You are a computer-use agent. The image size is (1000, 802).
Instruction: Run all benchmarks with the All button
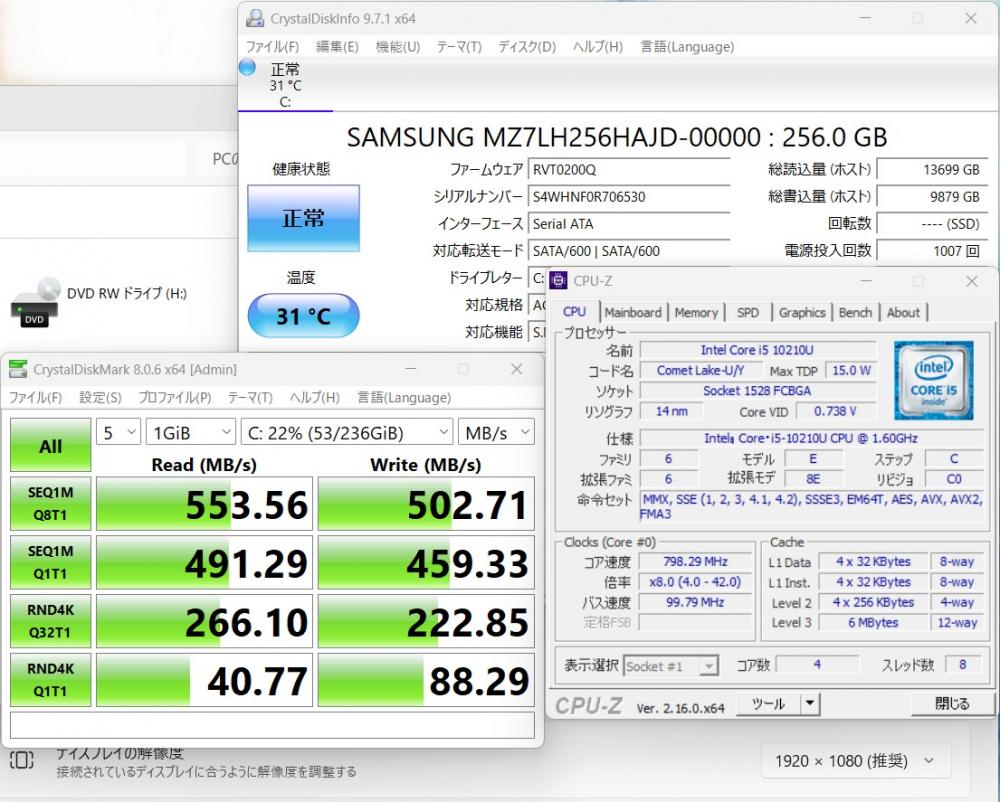click(50, 446)
